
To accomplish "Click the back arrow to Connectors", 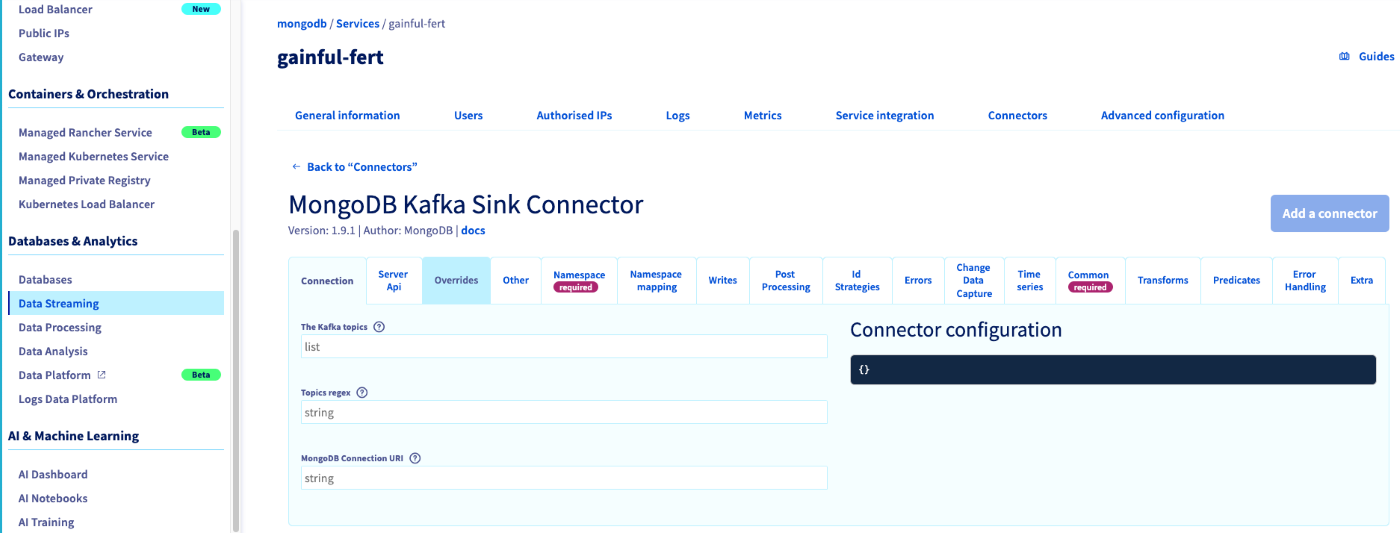I will pos(296,167).
